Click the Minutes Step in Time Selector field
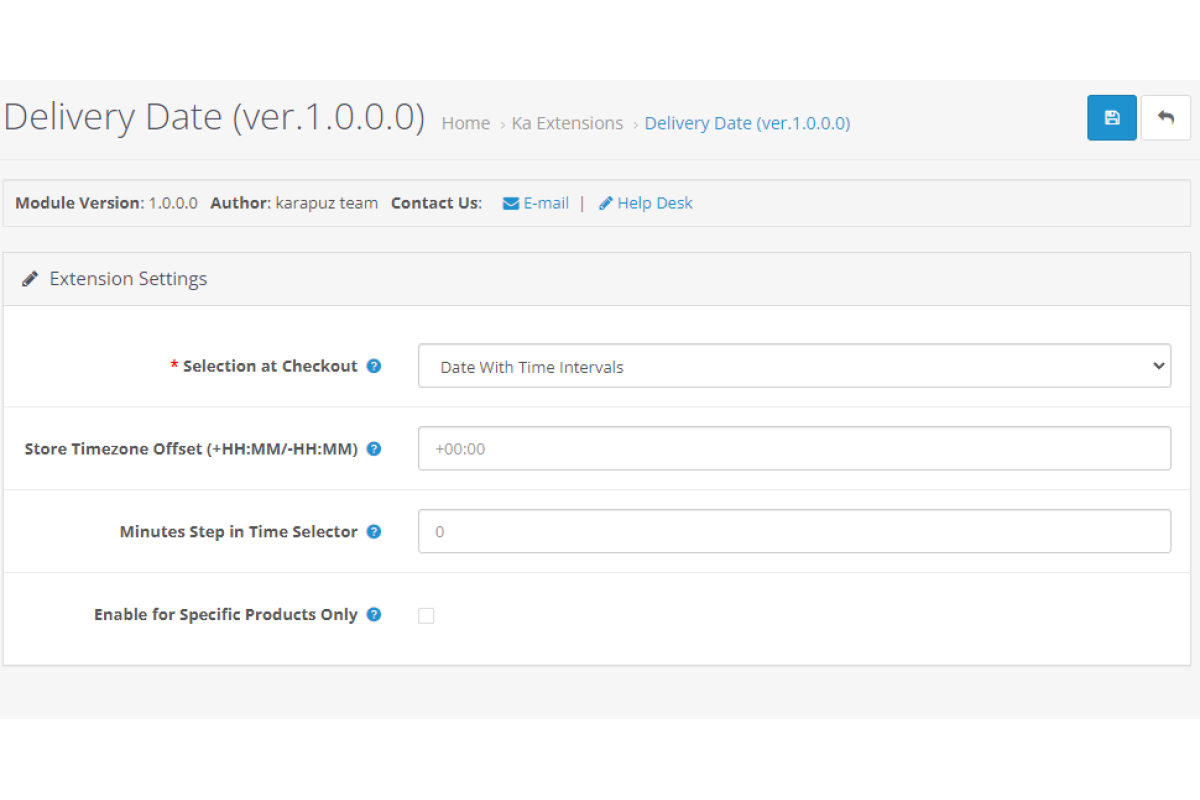 pyautogui.click(x=794, y=532)
